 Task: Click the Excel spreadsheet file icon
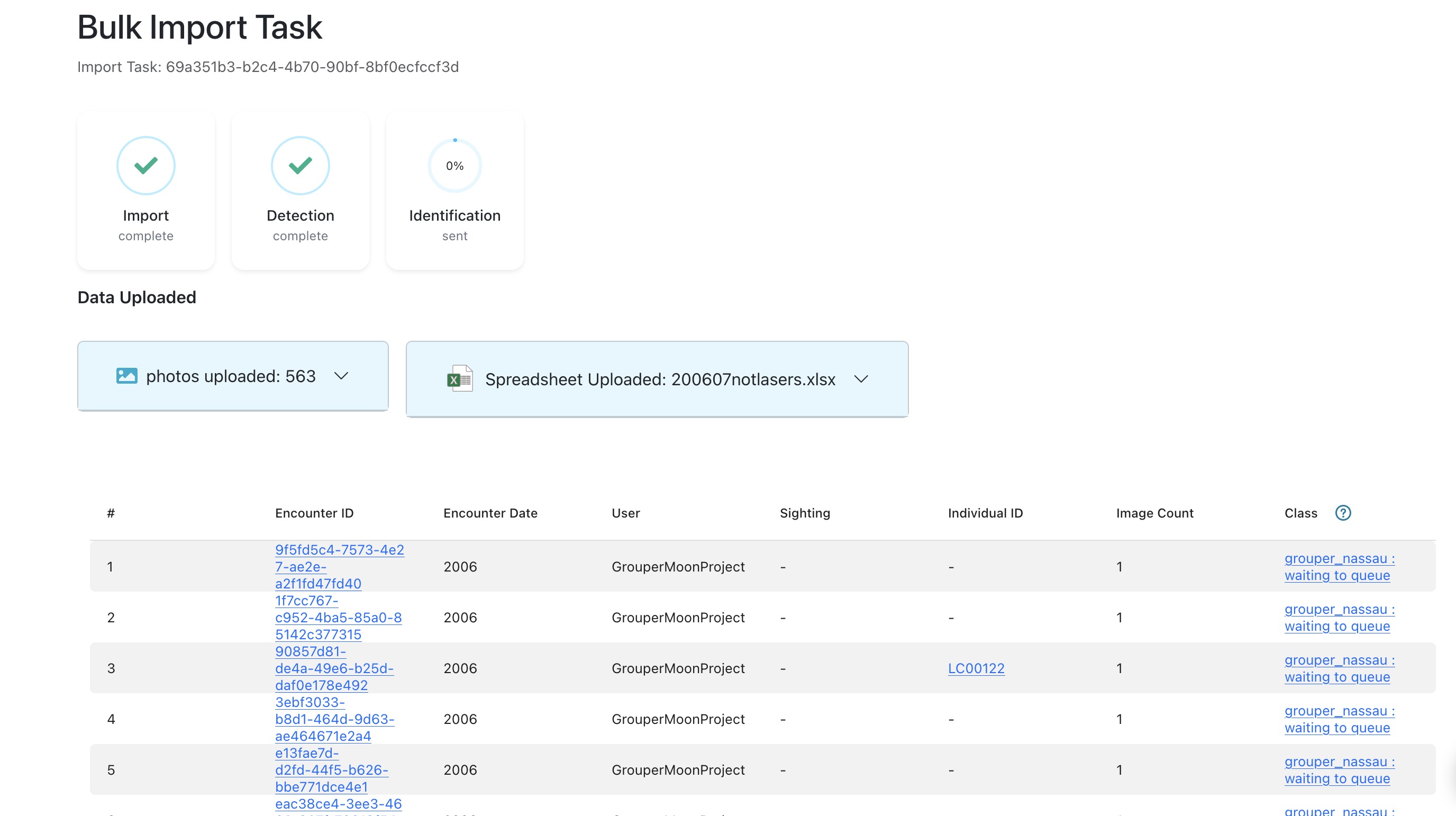pyautogui.click(x=460, y=379)
